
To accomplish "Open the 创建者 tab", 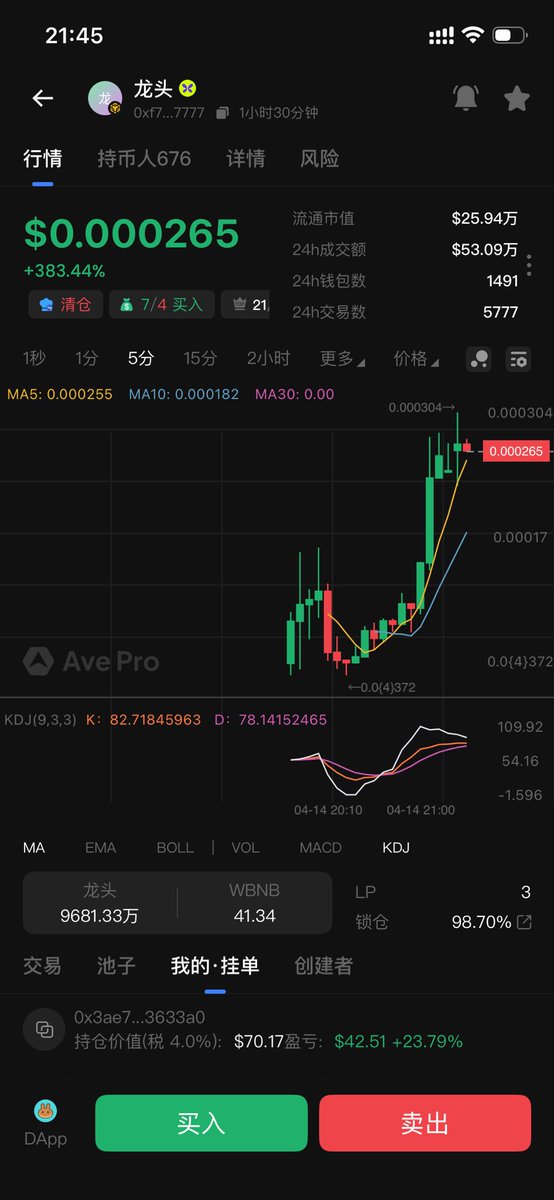I will 323,966.
